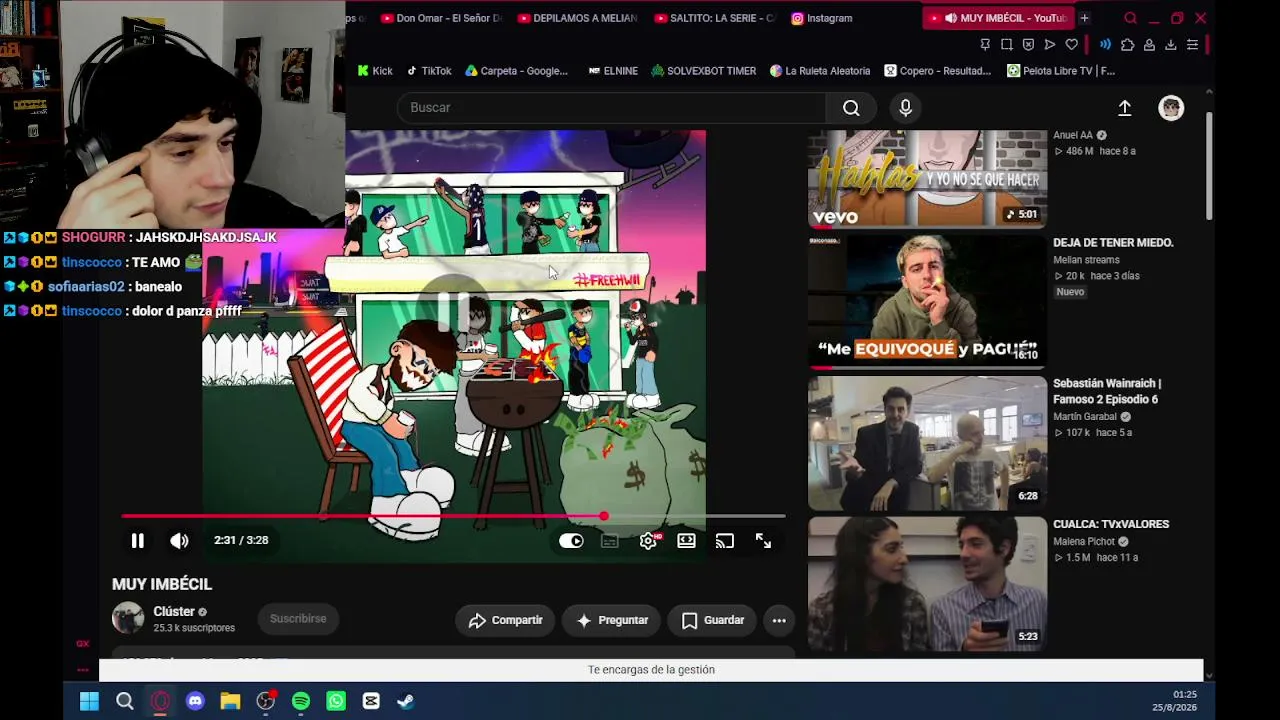Mute the video with the speaker icon
The height and width of the screenshot is (720, 1280).
(179, 541)
